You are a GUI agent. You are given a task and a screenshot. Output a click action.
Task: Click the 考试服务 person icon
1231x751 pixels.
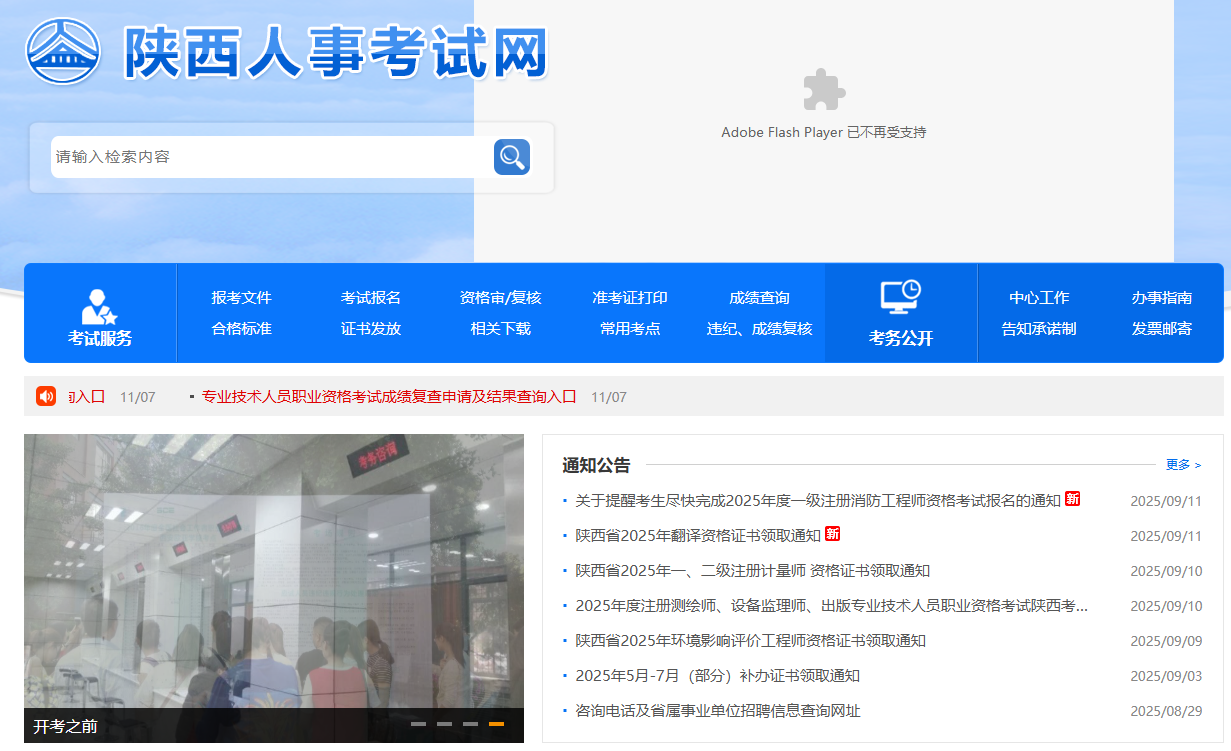click(x=100, y=305)
